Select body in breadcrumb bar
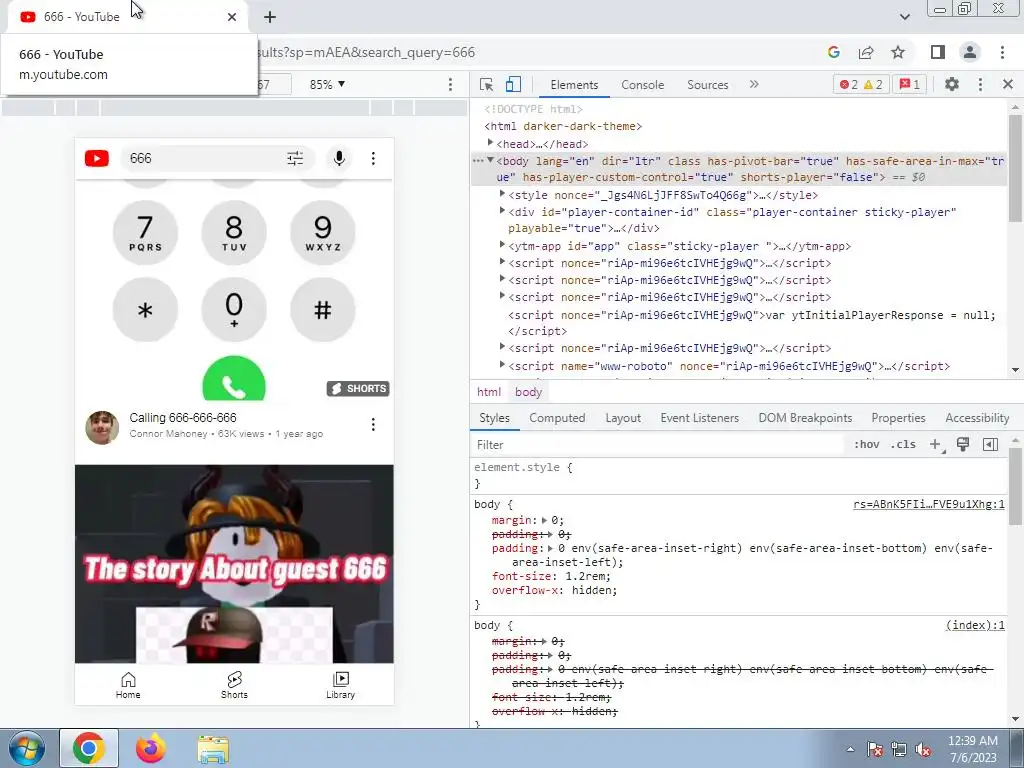The width and height of the screenshot is (1024, 768). point(528,392)
